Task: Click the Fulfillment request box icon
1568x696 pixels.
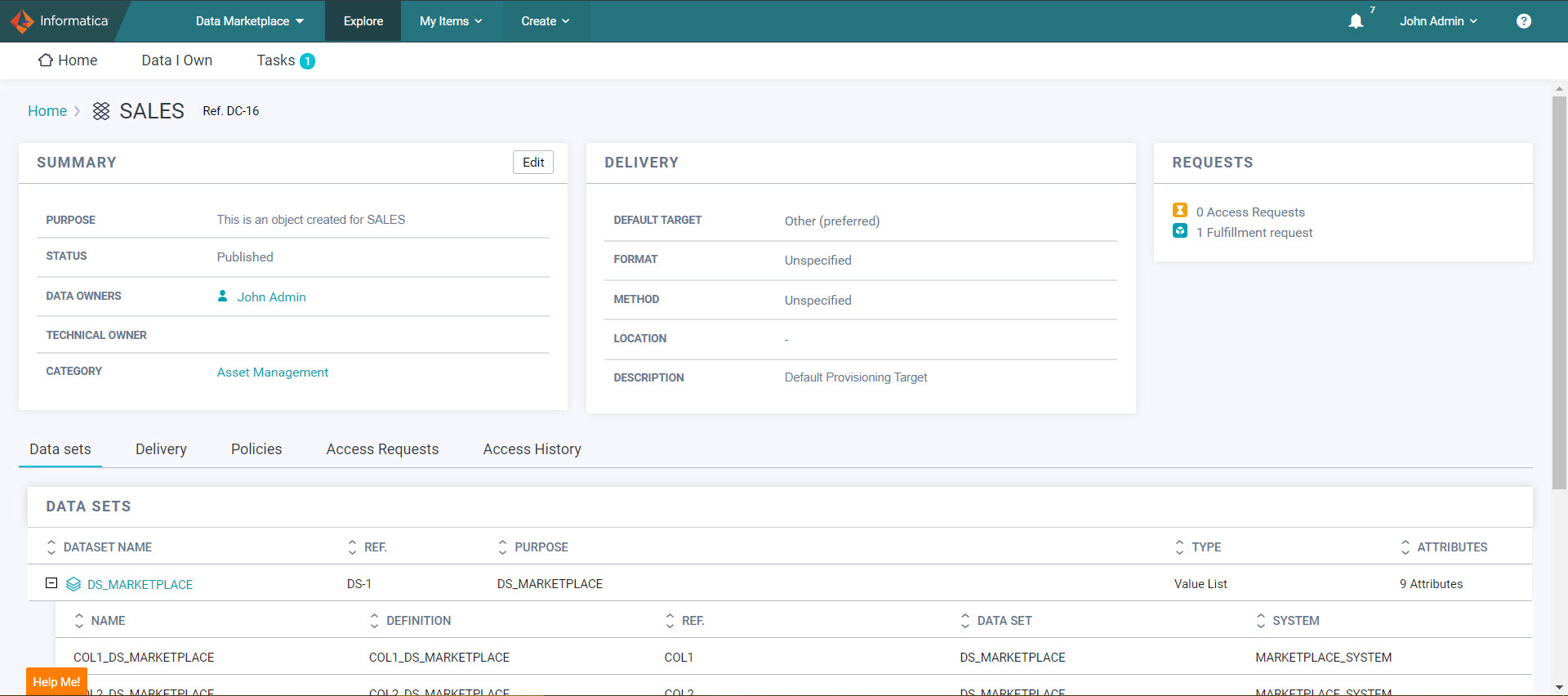Action: pos(1180,230)
